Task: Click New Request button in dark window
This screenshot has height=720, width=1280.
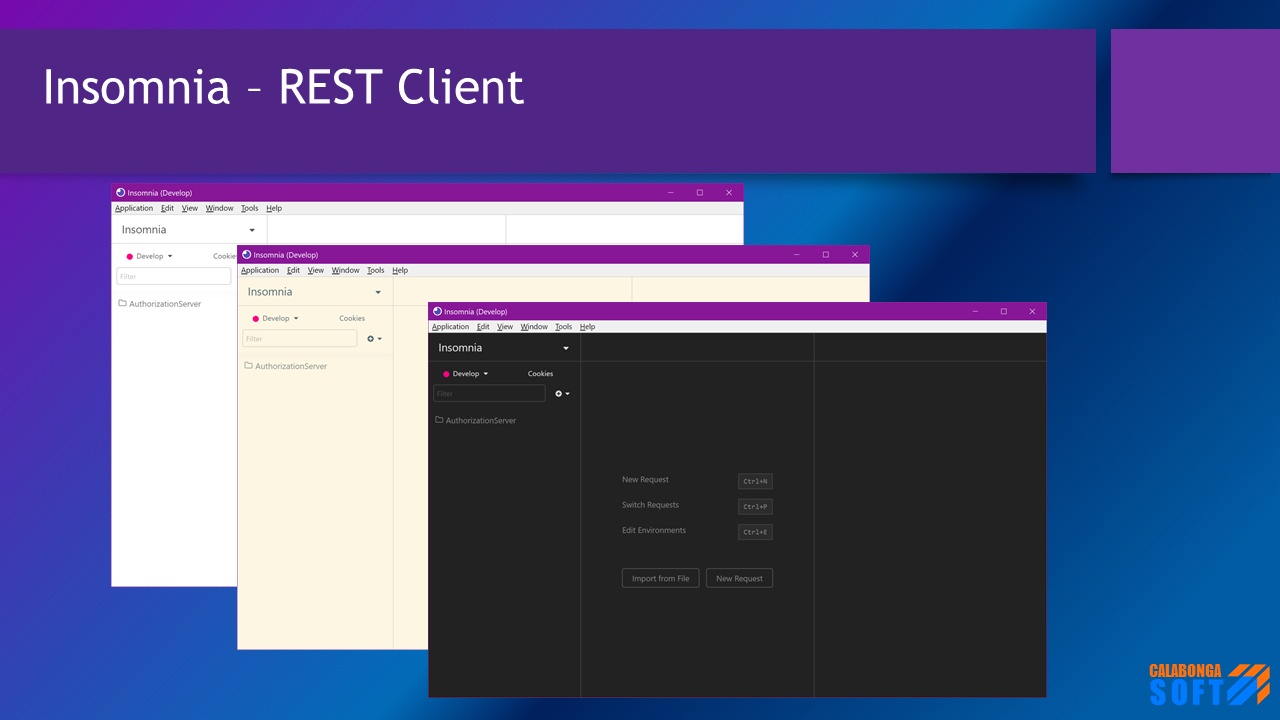Action: (x=739, y=578)
